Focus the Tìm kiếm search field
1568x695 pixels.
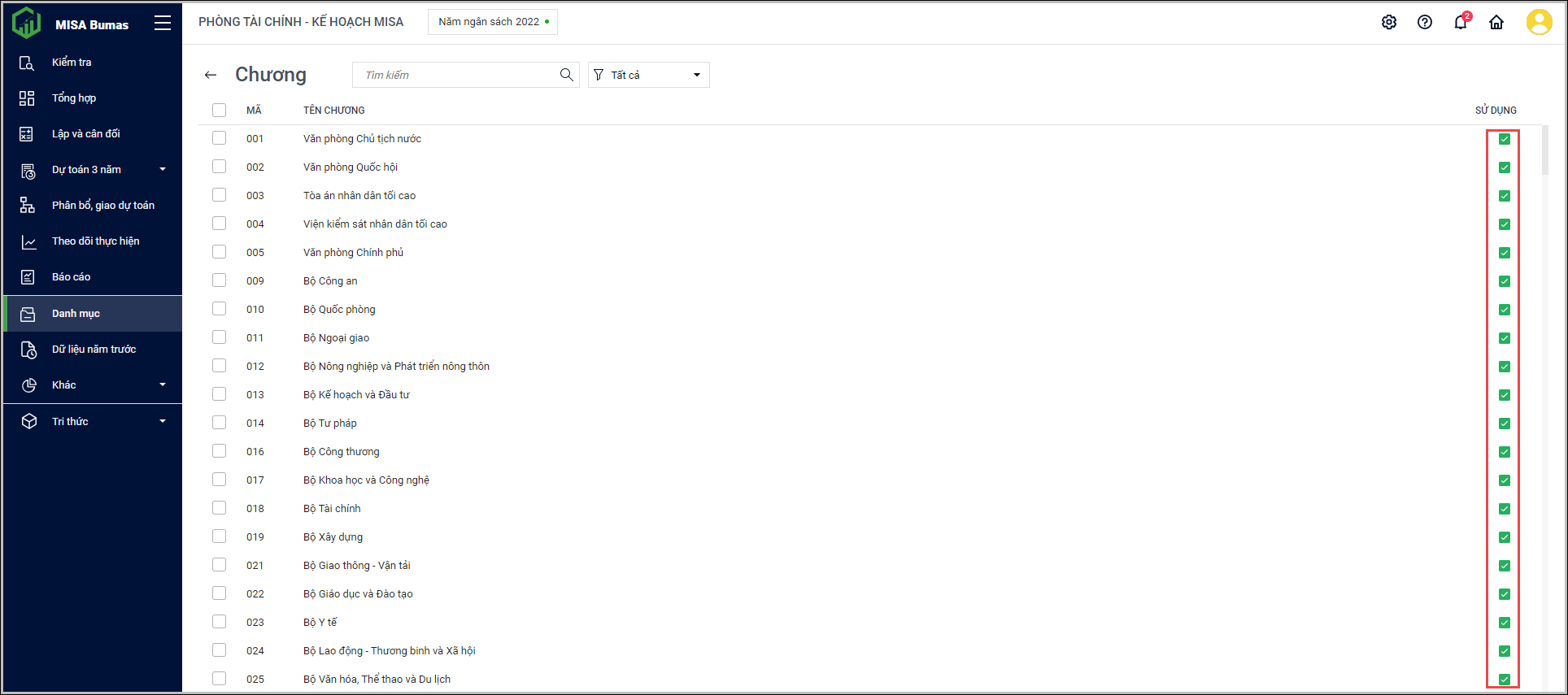455,75
